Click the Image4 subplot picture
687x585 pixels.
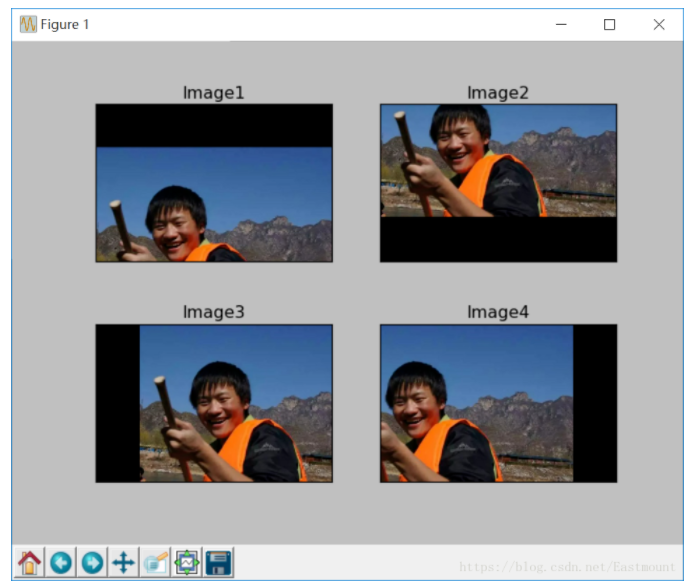click(x=499, y=404)
